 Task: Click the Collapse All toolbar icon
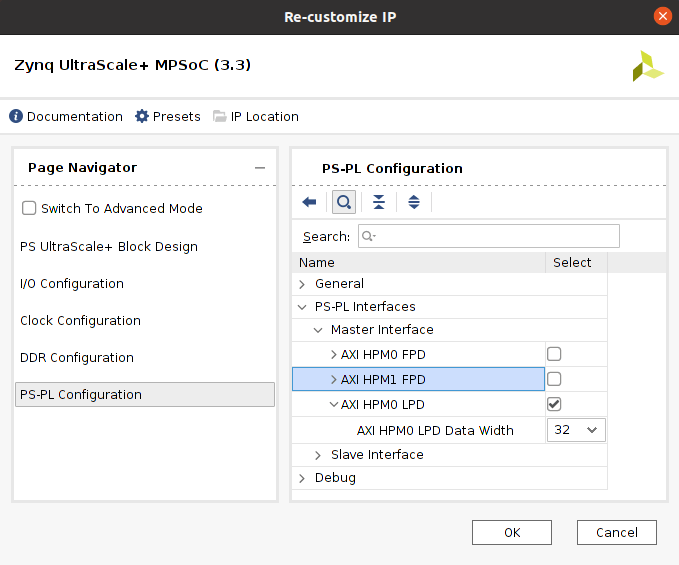click(x=379, y=202)
